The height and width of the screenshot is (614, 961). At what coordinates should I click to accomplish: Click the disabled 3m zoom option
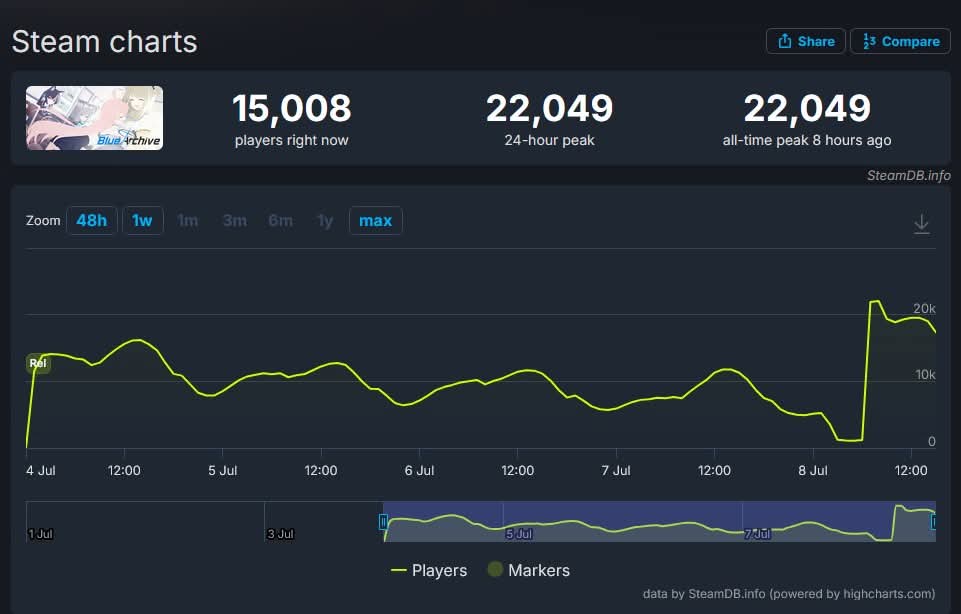click(235, 221)
